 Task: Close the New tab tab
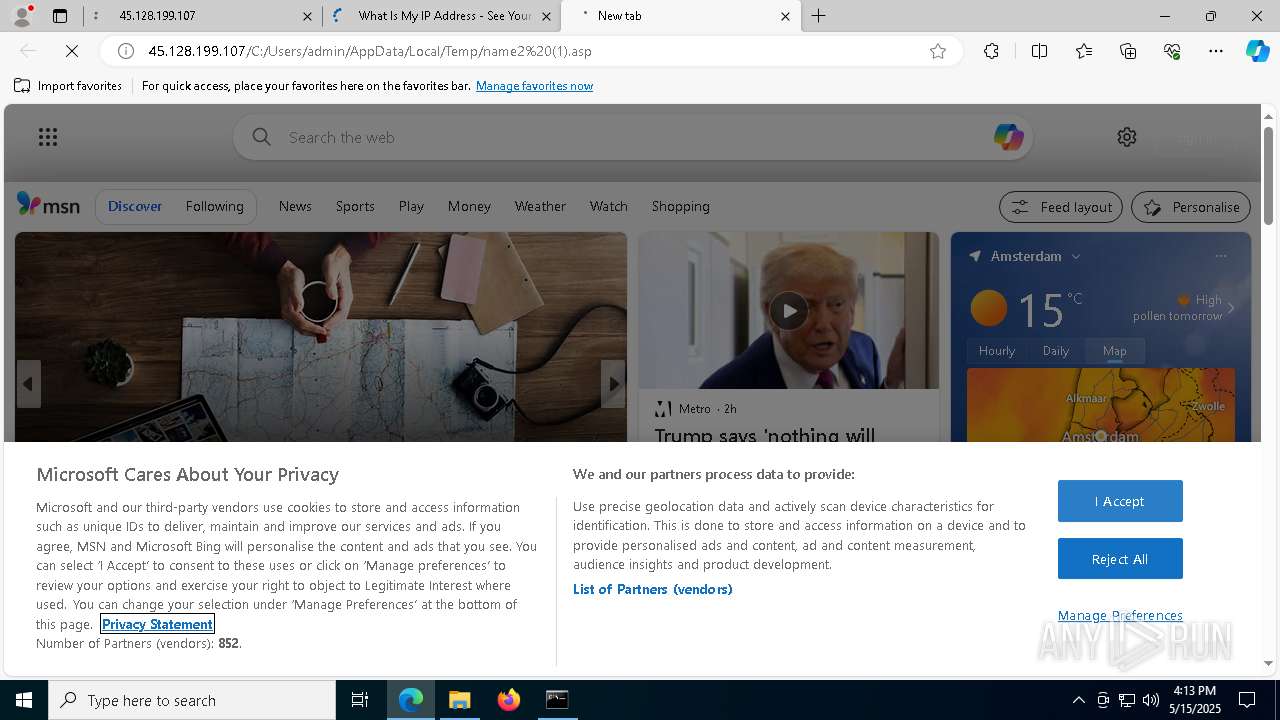click(x=785, y=16)
